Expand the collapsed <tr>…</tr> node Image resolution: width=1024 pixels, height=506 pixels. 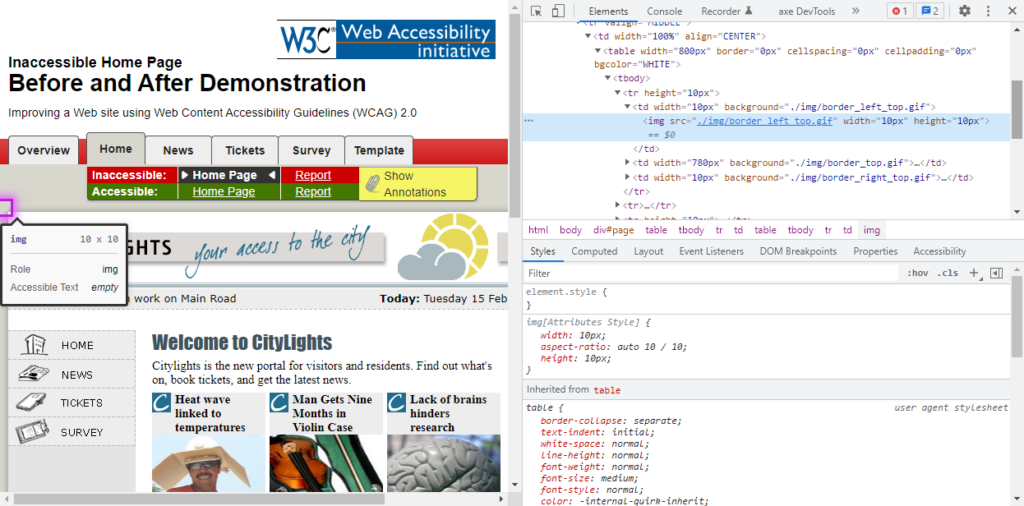[618, 205]
